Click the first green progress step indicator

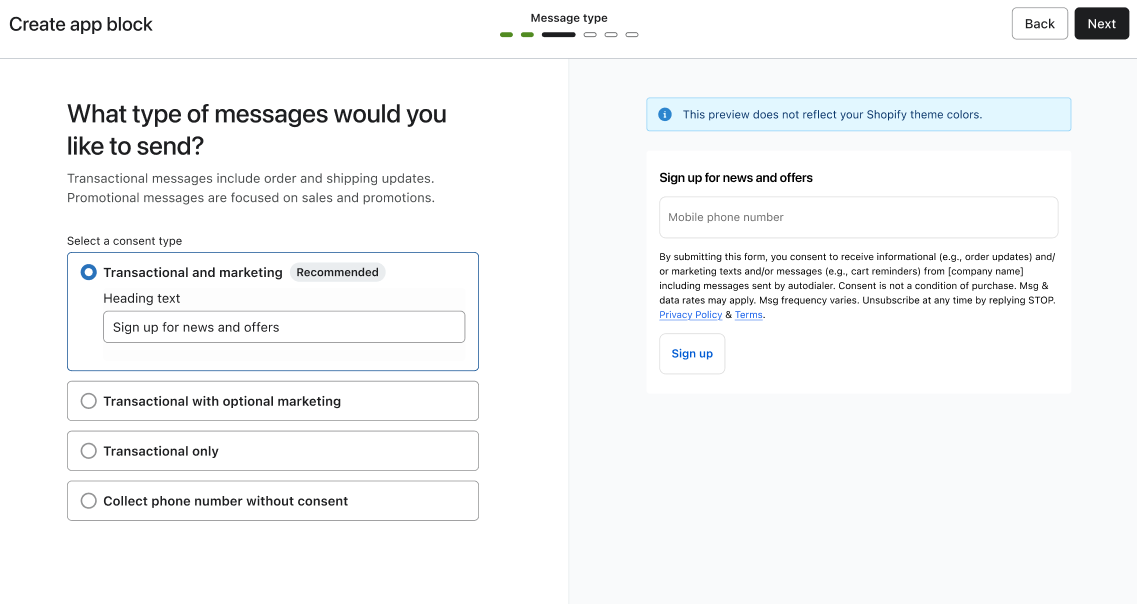click(506, 35)
